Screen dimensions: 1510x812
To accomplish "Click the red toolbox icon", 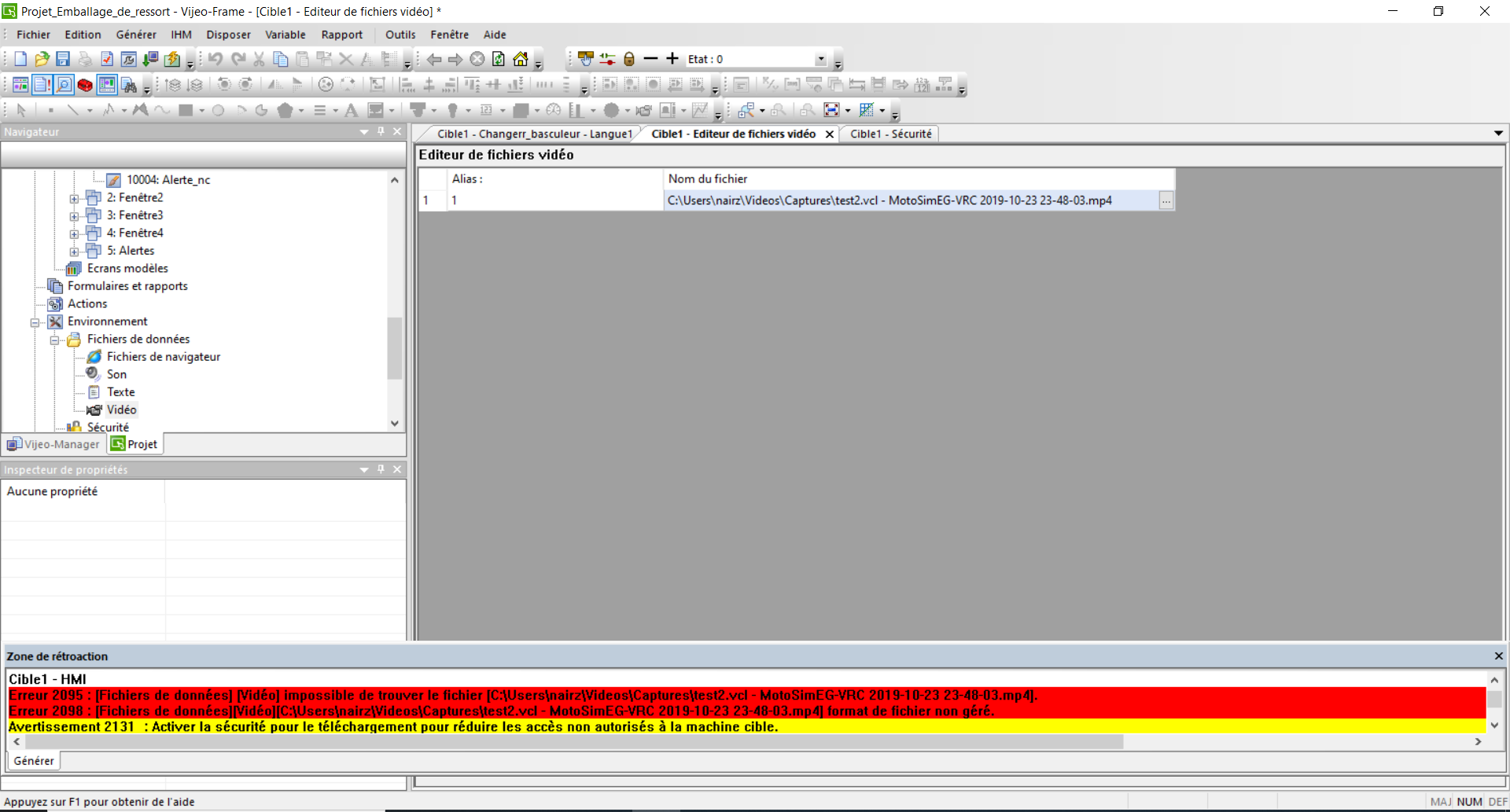I will [x=85, y=85].
